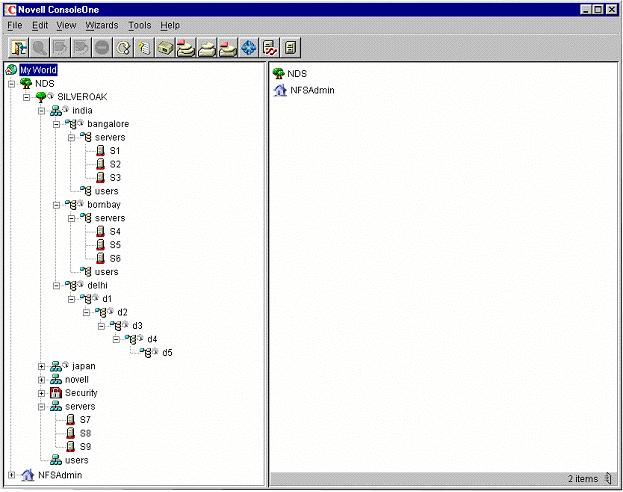Collapse the delhi node

[x=56, y=286]
